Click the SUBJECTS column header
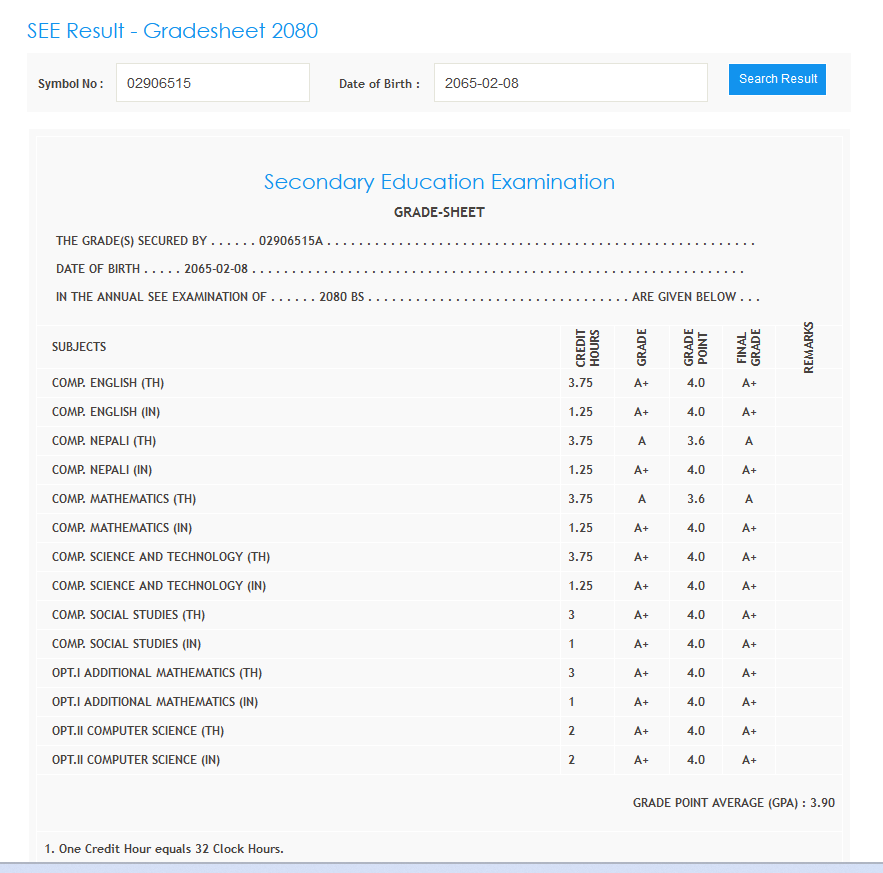883x873 pixels. [79, 347]
